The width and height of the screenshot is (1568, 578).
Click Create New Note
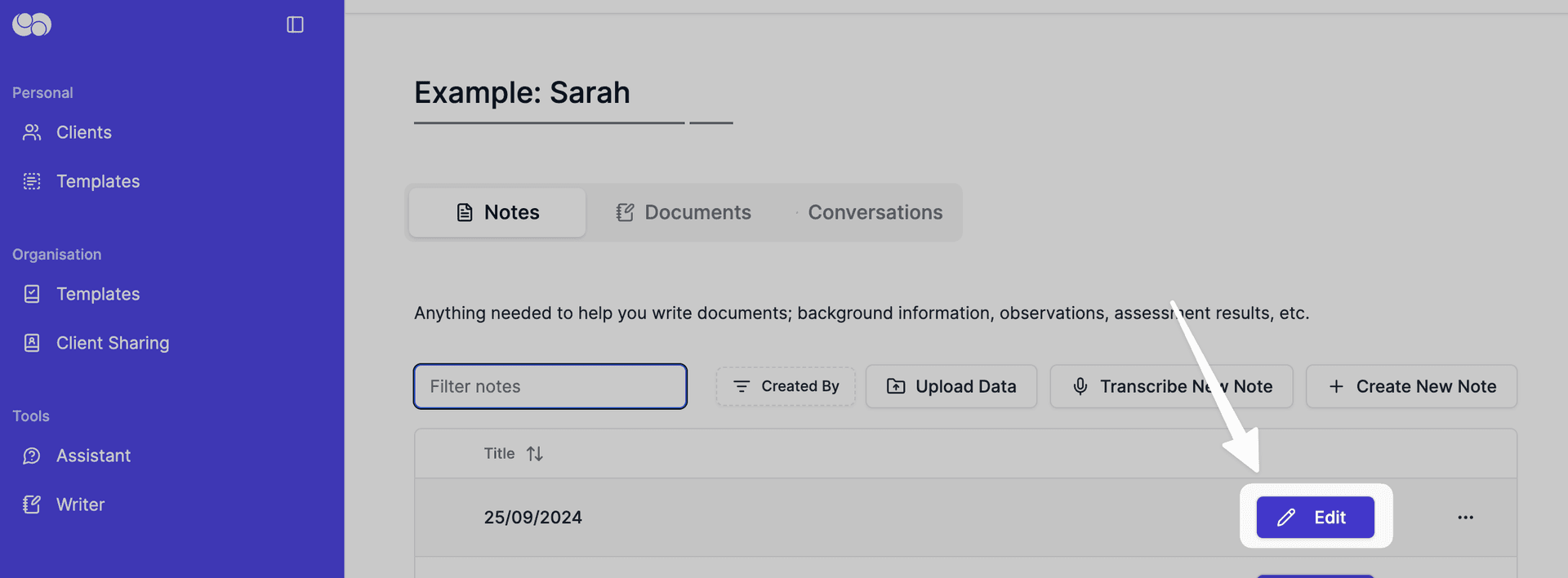coord(1411,386)
